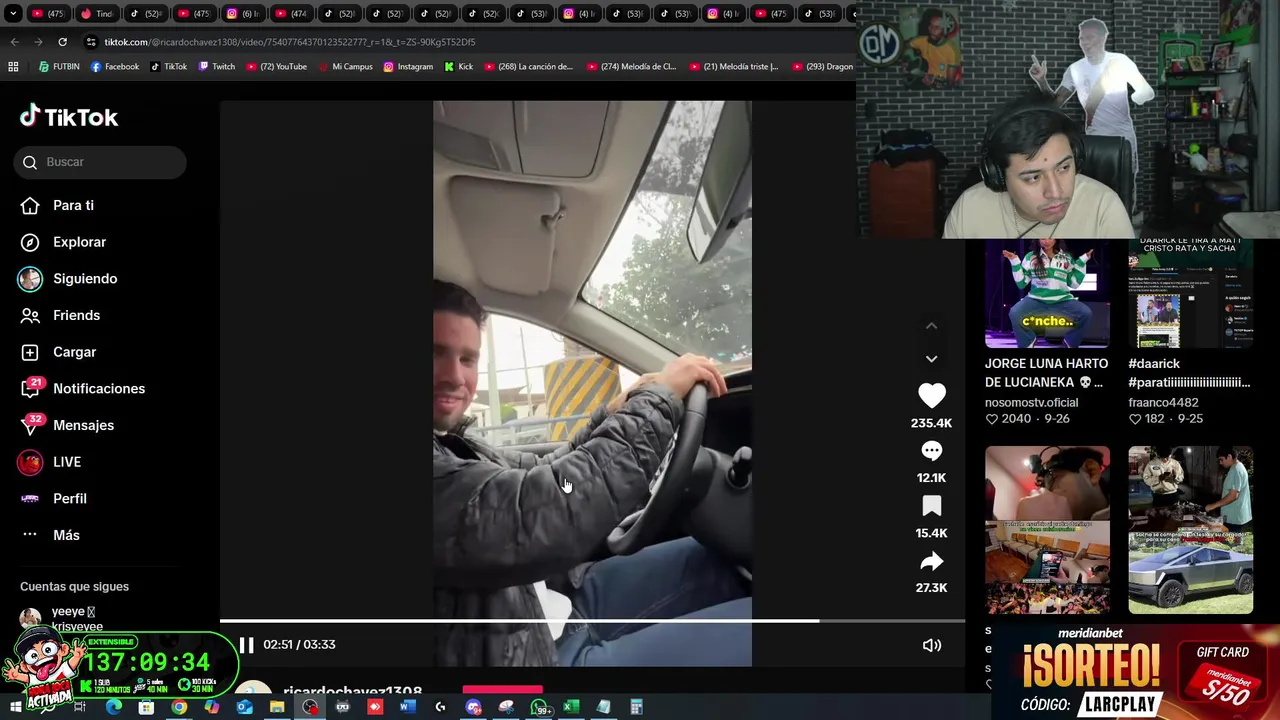Switch to the Tinder browser tab
Viewport: 1280px width, 720px height.
96,14
